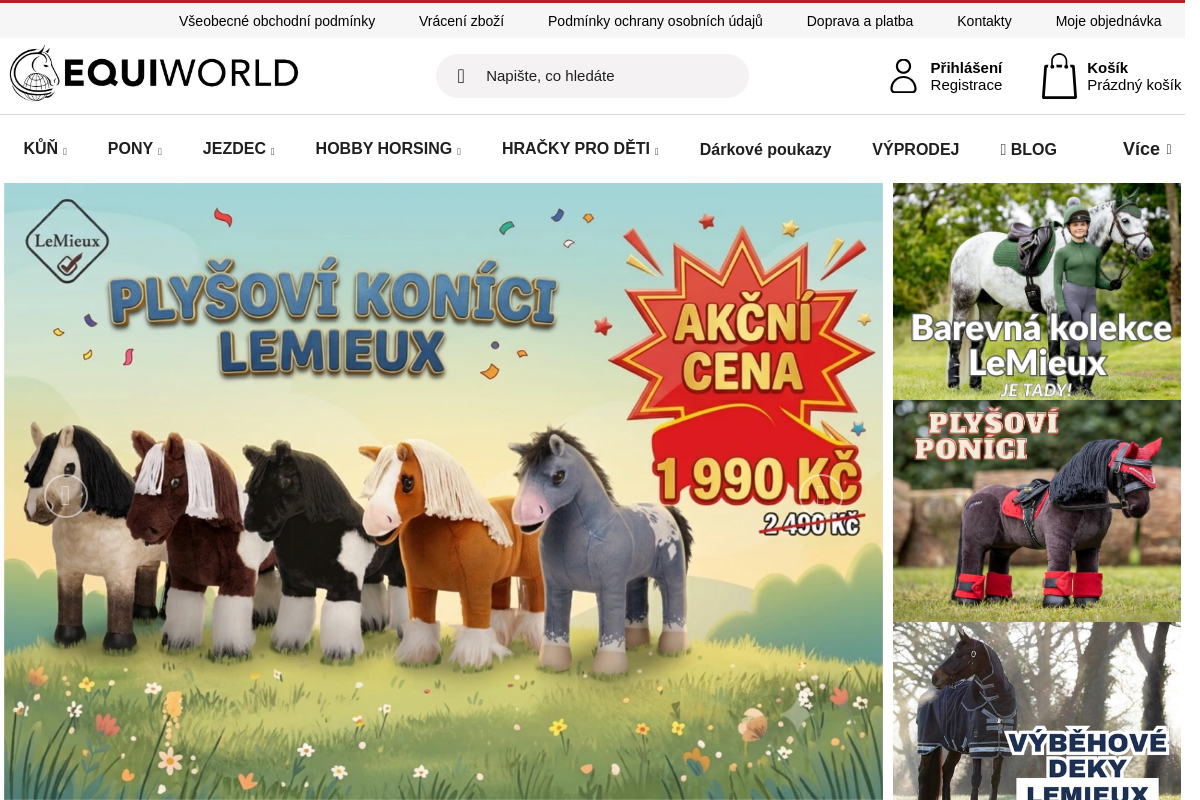The image size is (1200, 800).
Task: Go to next carousel slide arrow
Action: [821, 495]
